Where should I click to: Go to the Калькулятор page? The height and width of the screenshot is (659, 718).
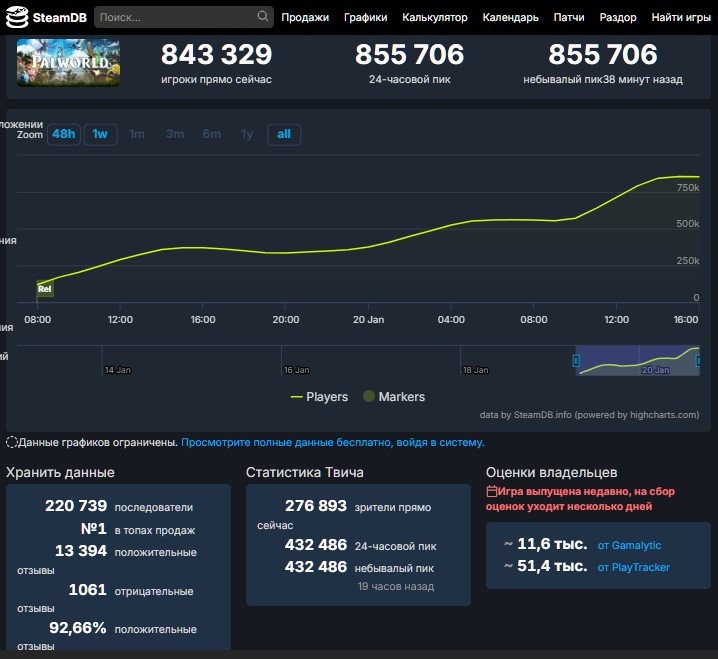pyautogui.click(x=434, y=17)
